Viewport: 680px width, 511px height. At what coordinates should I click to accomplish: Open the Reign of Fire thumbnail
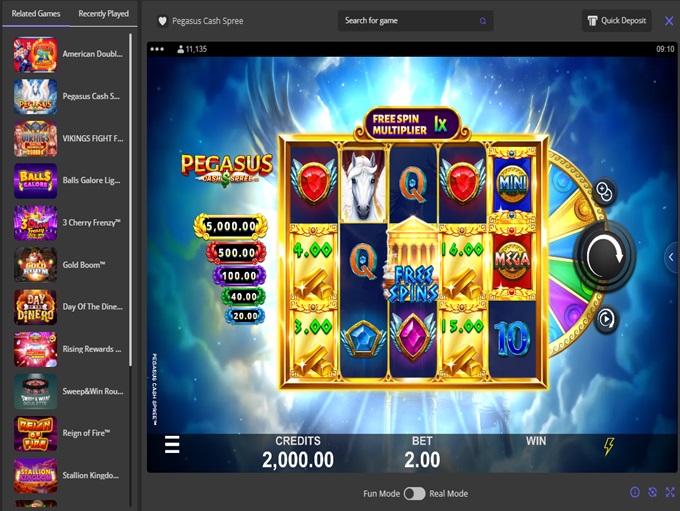pos(35,433)
